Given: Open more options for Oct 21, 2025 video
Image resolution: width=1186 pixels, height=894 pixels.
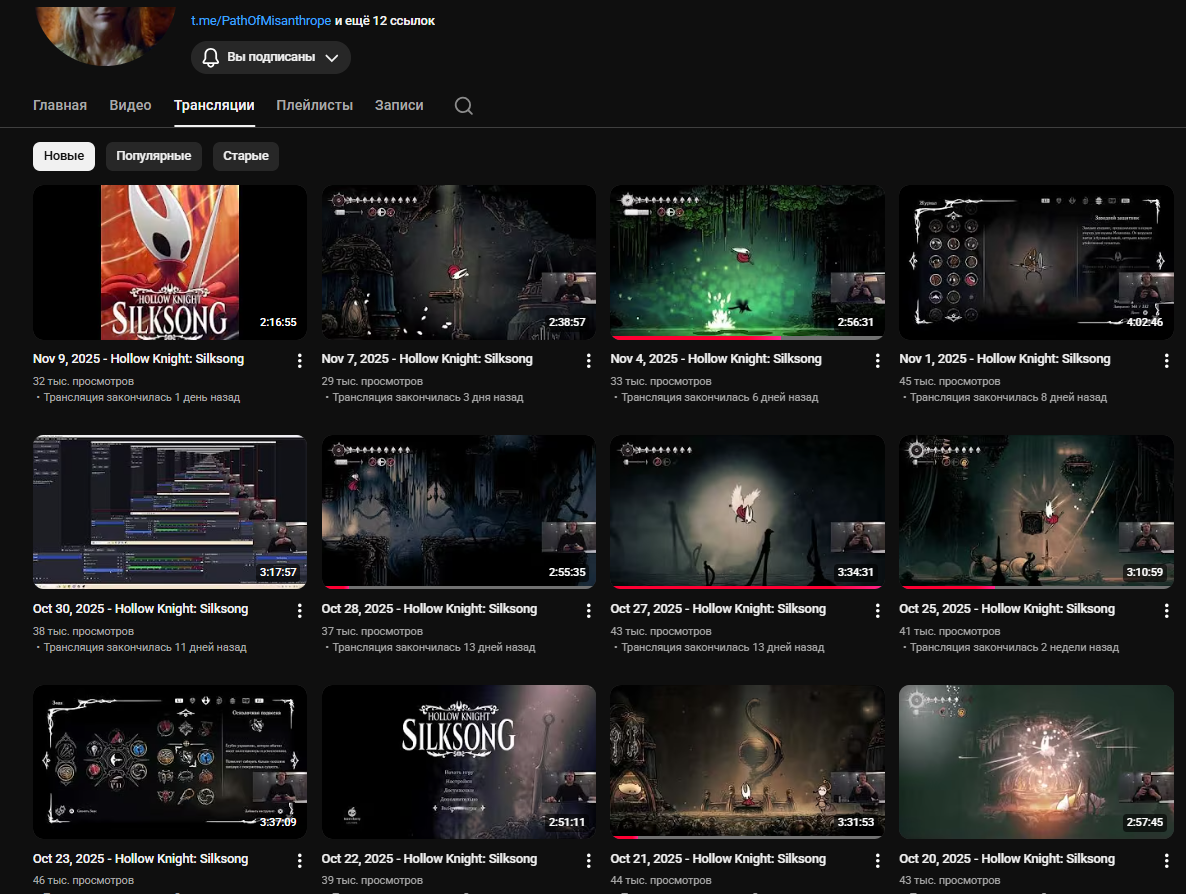Looking at the screenshot, I should point(877,861).
